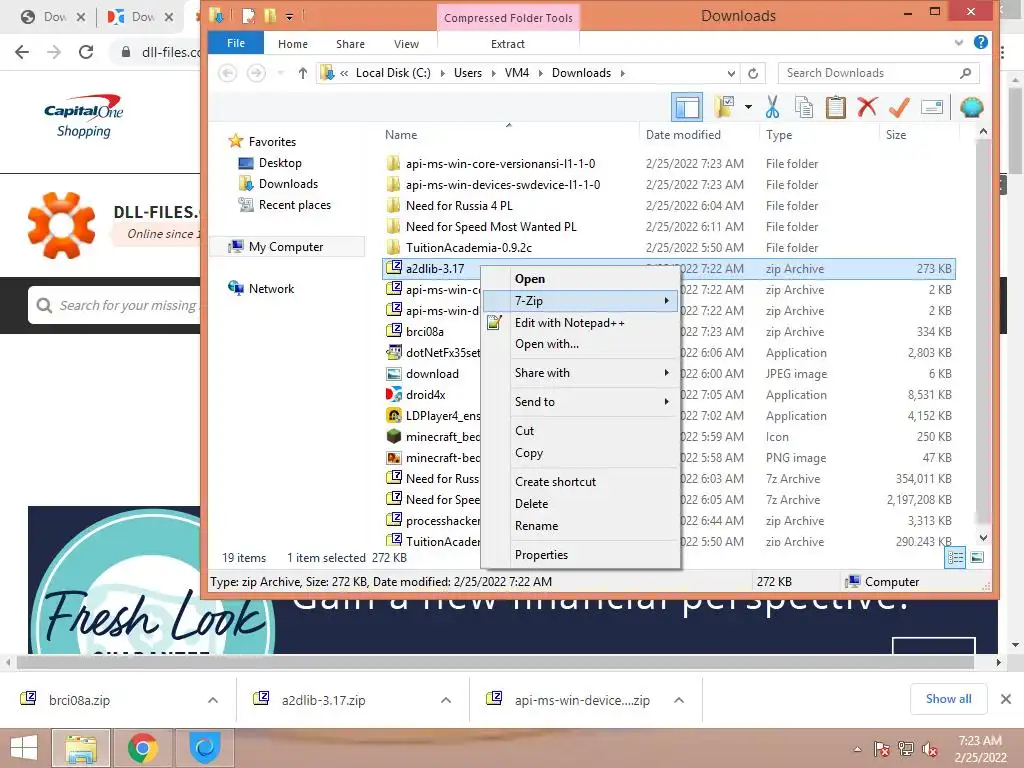1024x768 pixels.
Task: Click the red X Delete toolbar icon
Action: click(867, 107)
